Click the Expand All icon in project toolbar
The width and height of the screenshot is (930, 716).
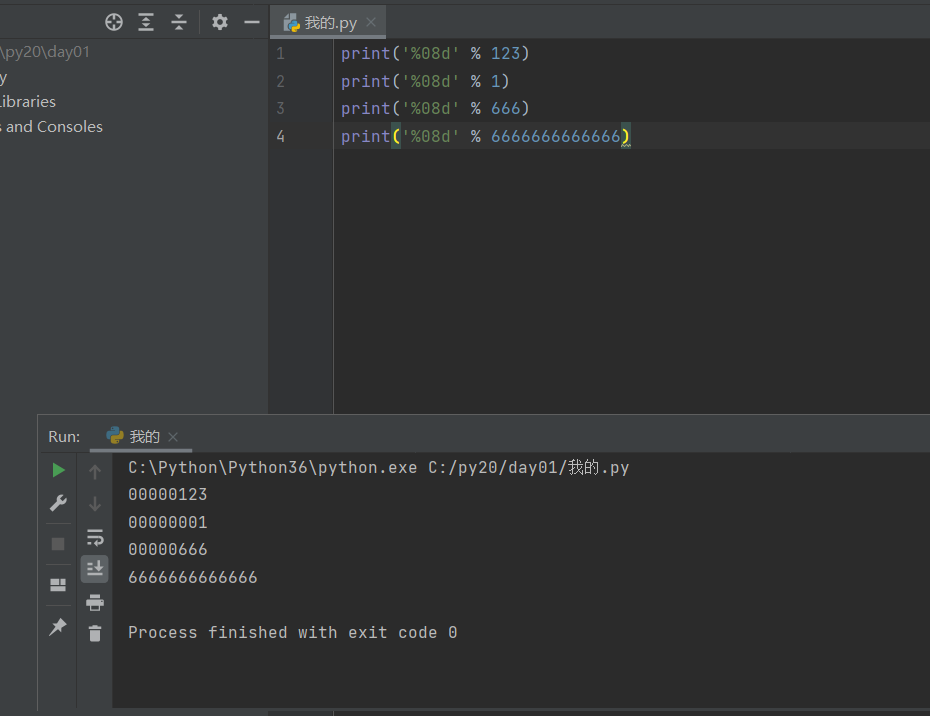click(x=146, y=23)
